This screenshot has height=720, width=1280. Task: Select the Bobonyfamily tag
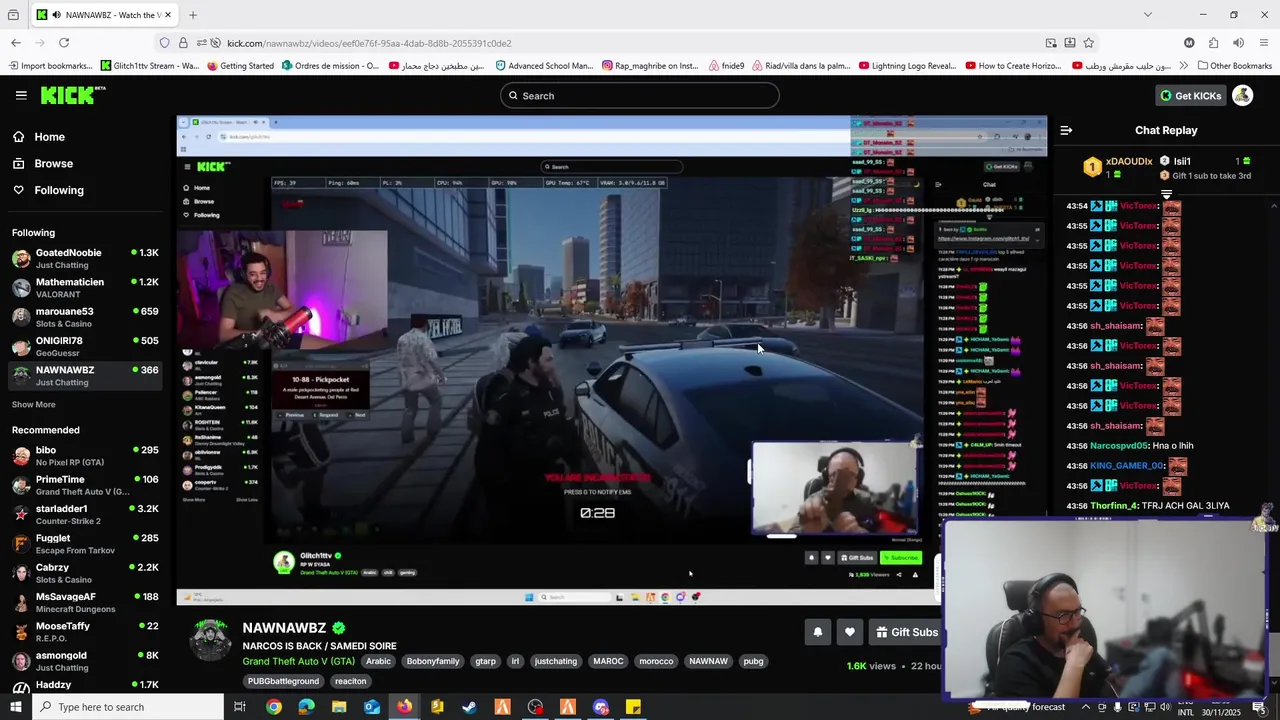point(433,661)
